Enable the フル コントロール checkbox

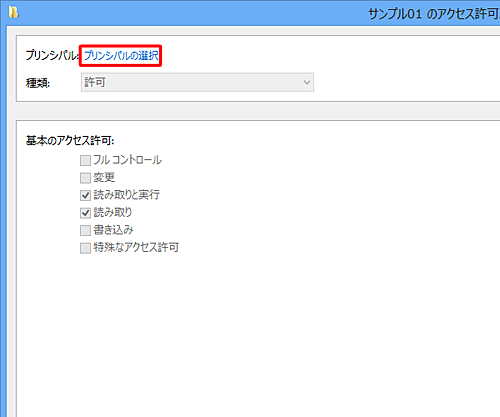[x=85, y=160]
